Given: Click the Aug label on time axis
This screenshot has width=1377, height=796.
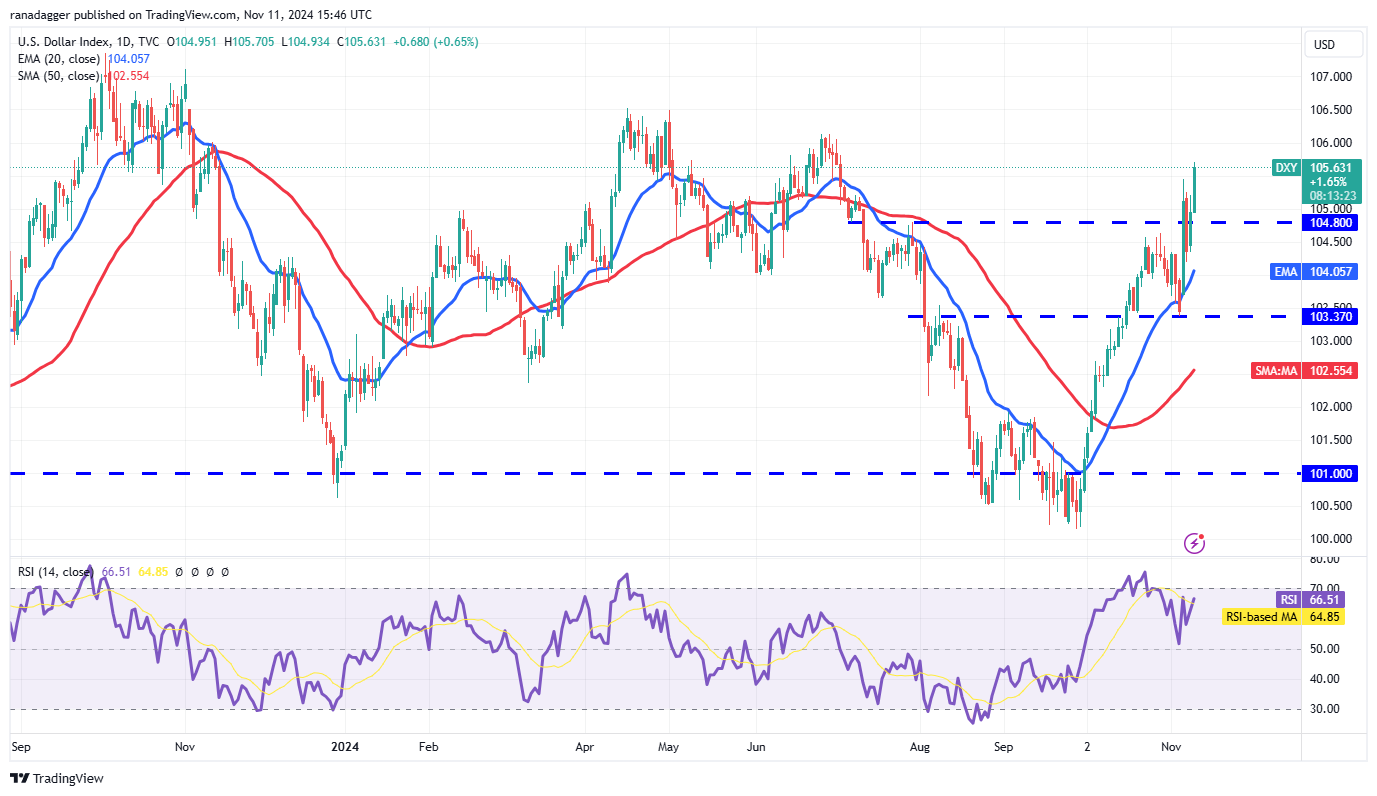Looking at the screenshot, I should point(921,746).
